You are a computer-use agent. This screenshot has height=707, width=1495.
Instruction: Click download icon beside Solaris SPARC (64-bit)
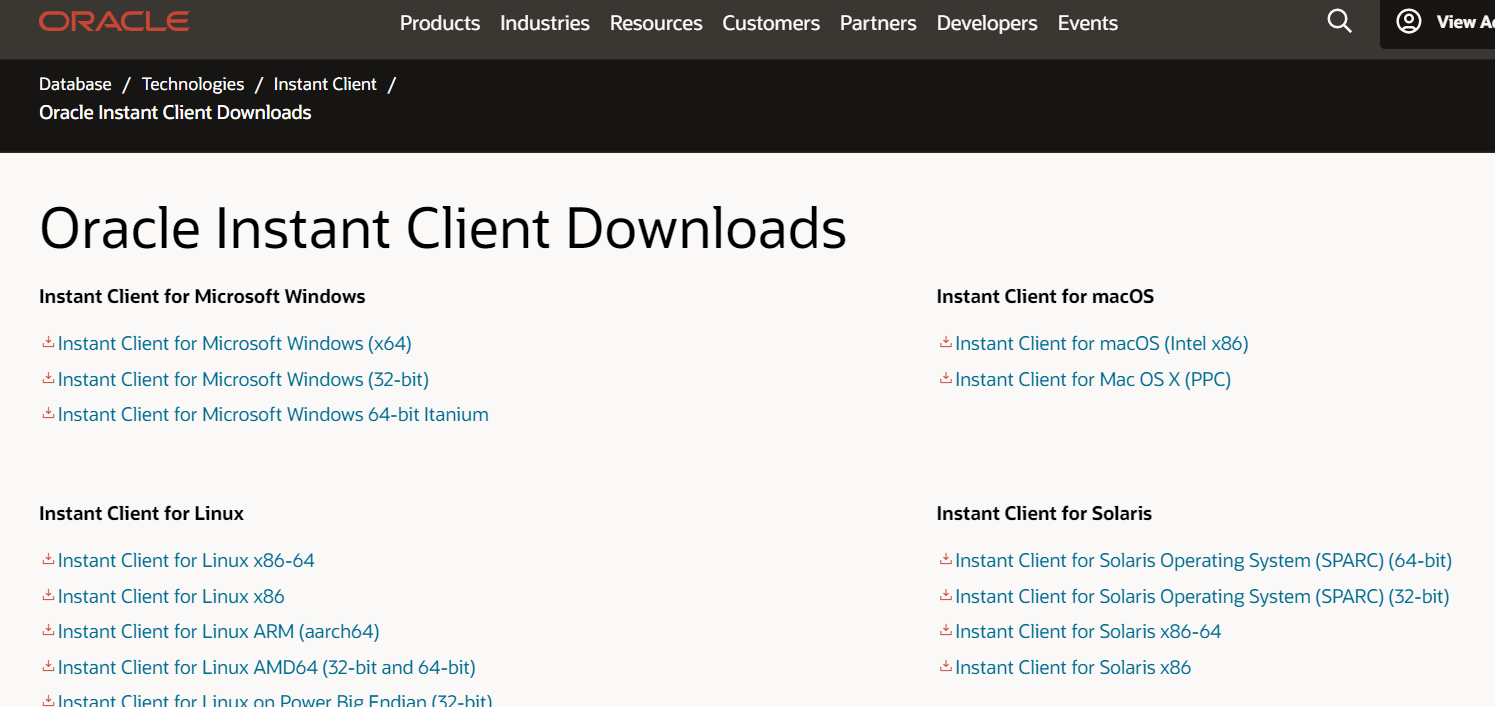pos(945,560)
